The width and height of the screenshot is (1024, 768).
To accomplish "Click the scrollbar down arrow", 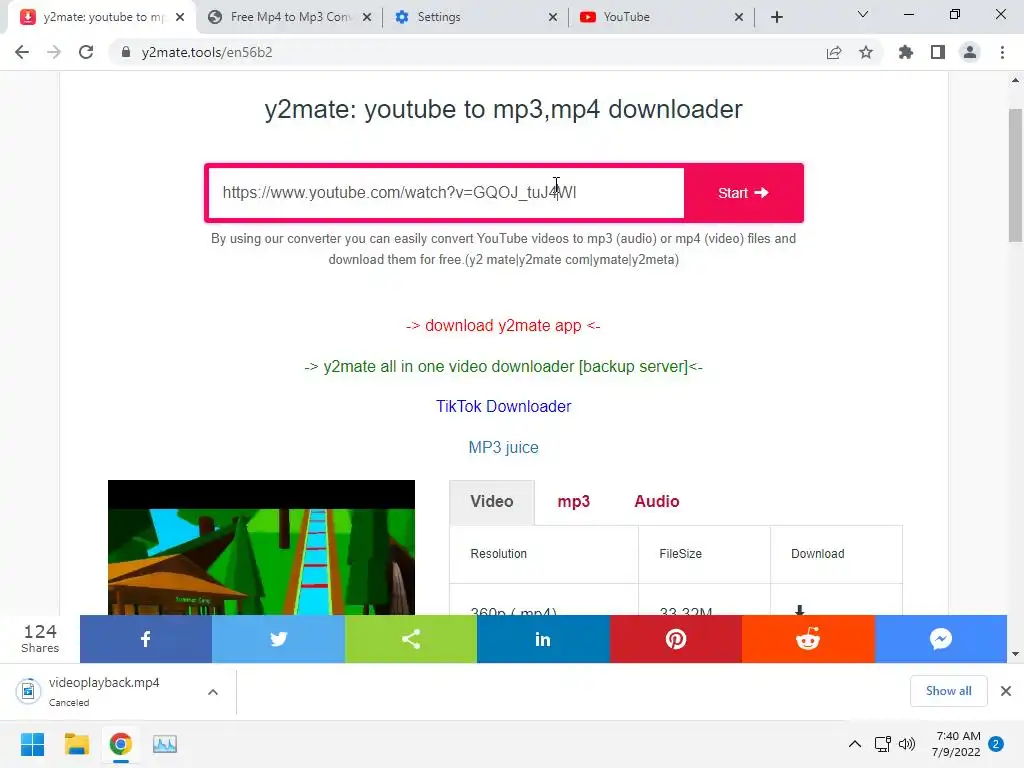I will pos(1015,654).
